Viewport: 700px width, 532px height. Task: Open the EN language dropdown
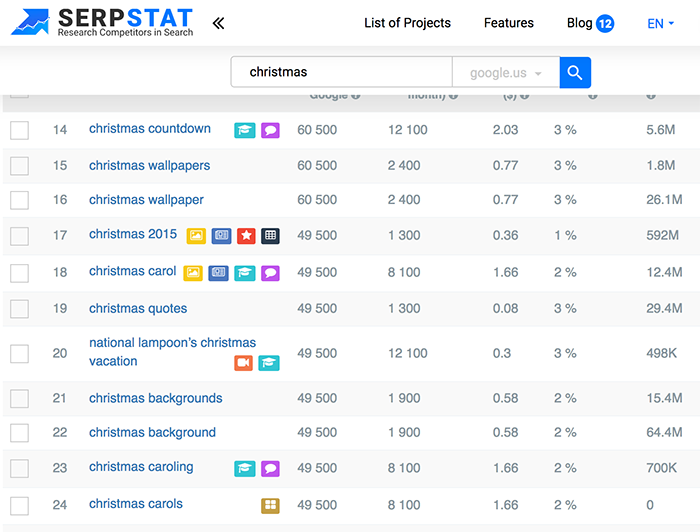pyautogui.click(x=660, y=23)
